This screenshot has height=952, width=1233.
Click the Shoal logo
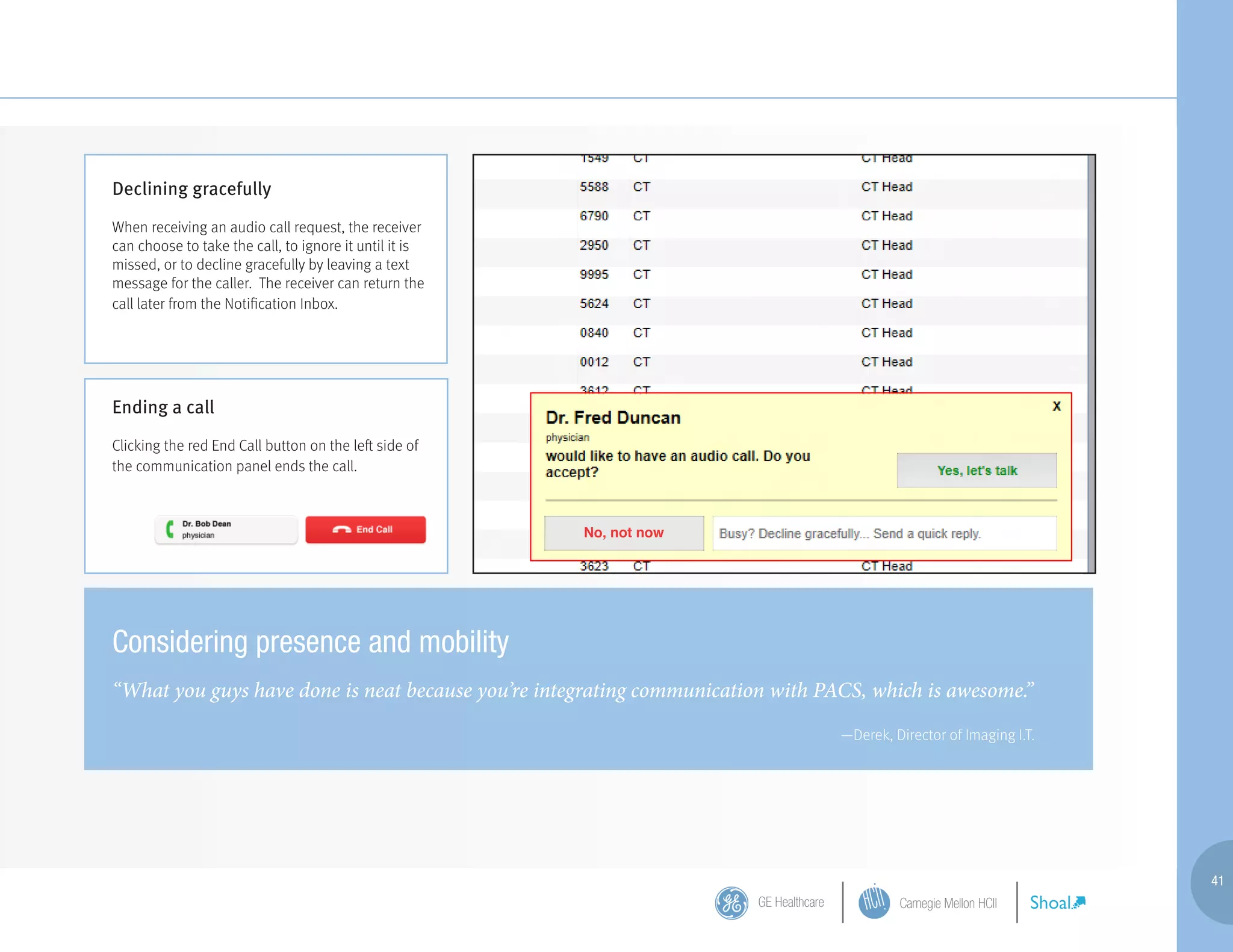[1057, 903]
